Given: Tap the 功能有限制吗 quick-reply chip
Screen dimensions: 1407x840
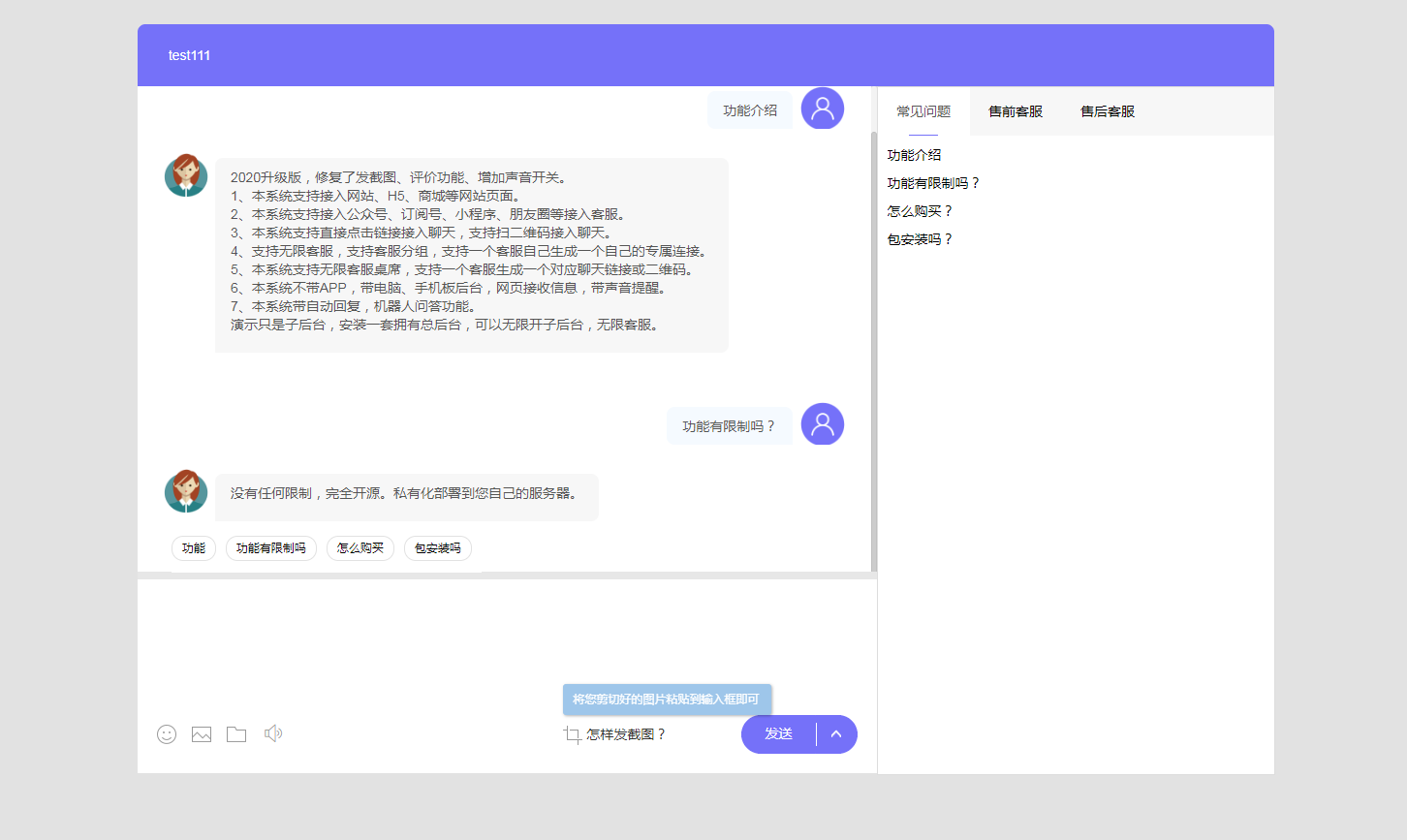Looking at the screenshot, I should 271,548.
